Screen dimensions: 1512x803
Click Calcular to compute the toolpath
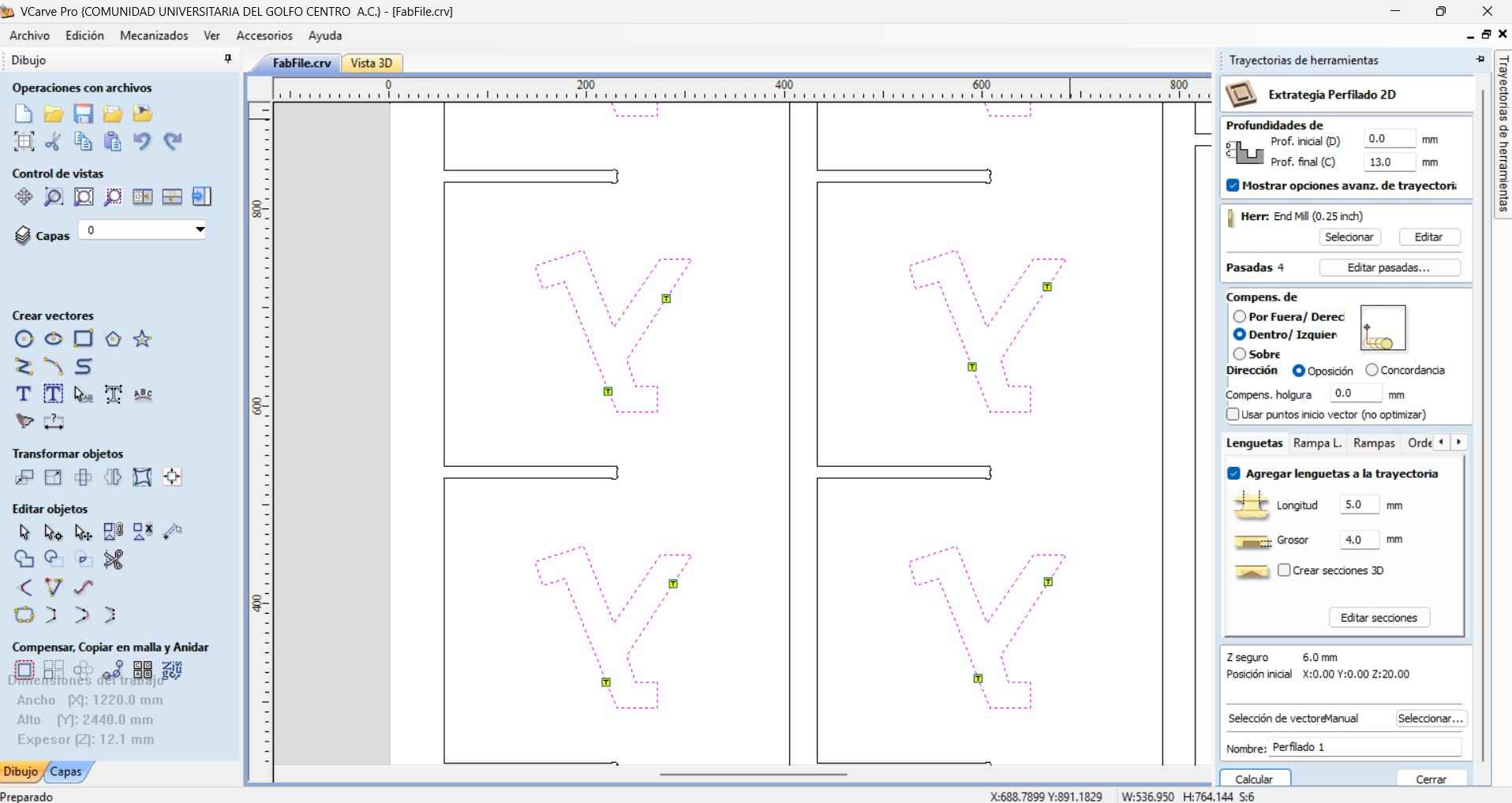[1255, 779]
